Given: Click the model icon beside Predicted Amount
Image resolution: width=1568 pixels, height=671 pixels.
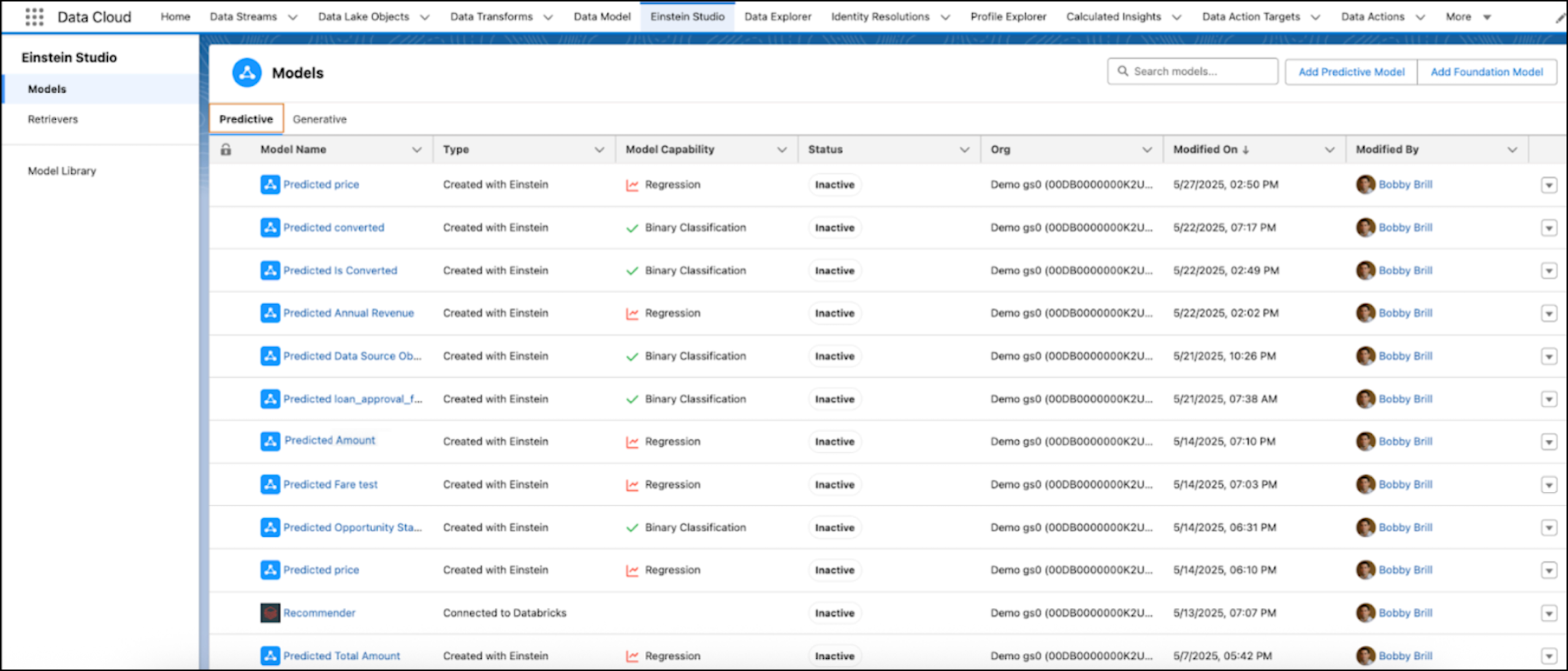Looking at the screenshot, I should [x=270, y=441].
